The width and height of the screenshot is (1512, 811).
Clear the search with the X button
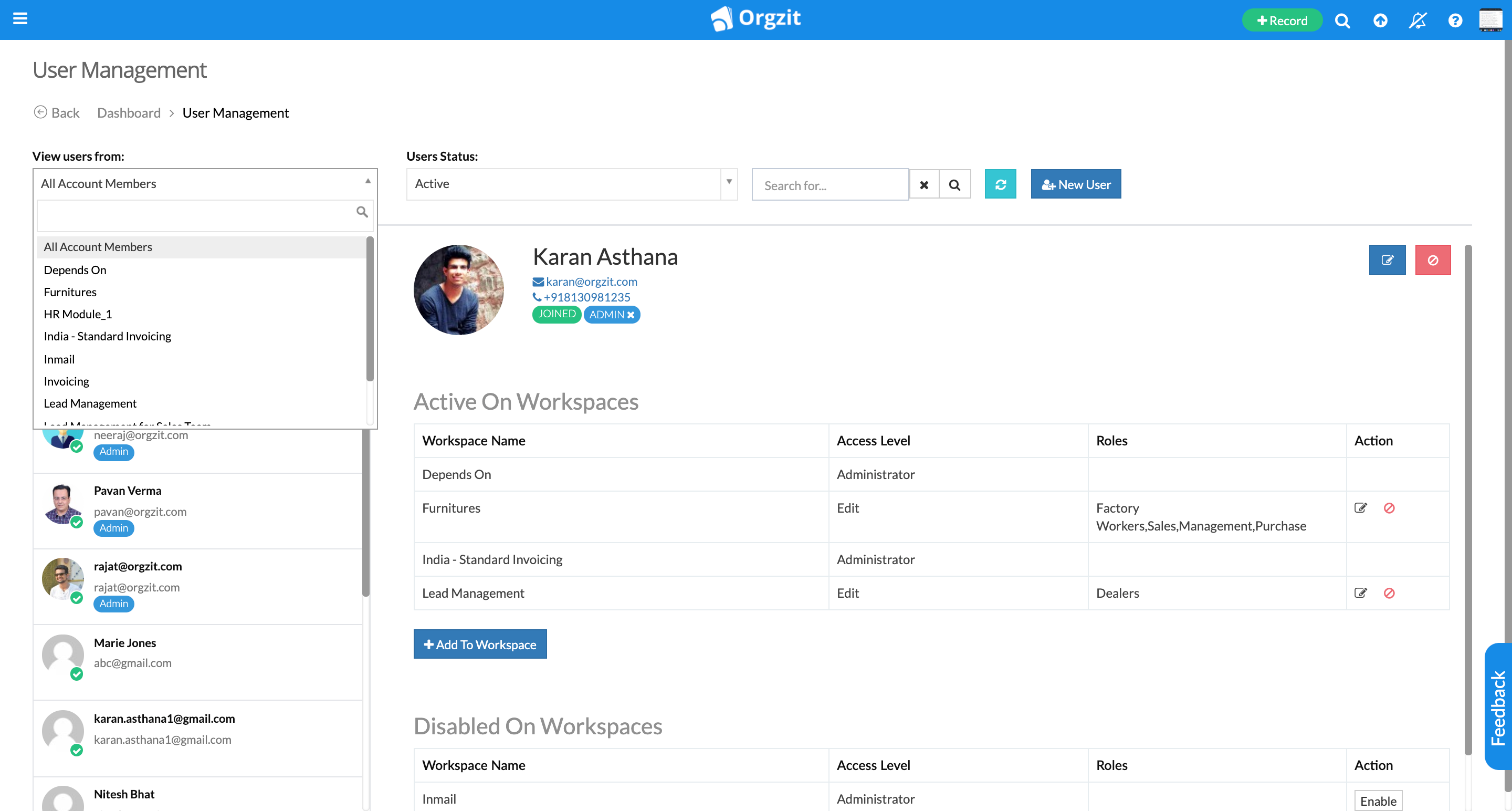pyautogui.click(x=924, y=185)
